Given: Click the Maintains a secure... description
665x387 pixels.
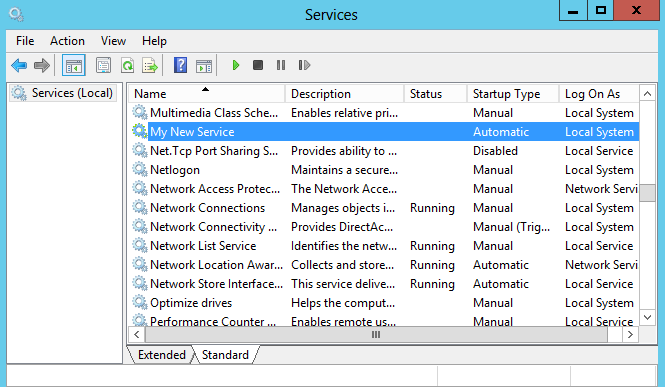Looking at the screenshot, I should (x=344, y=170).
